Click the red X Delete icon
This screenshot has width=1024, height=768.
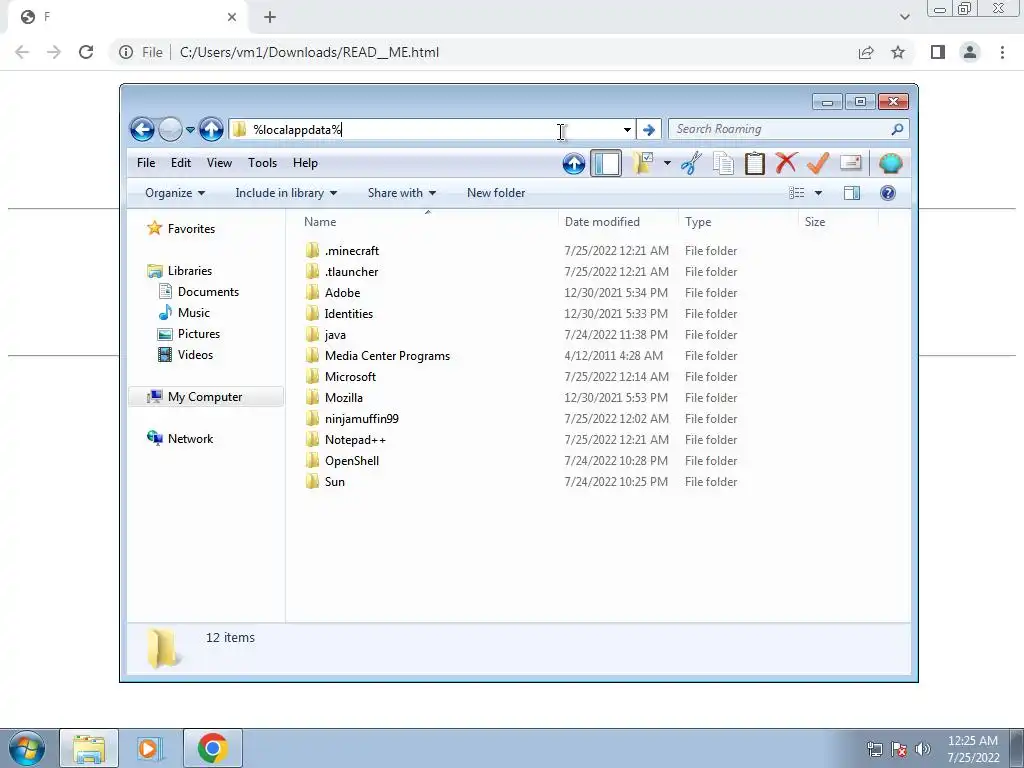[786, 163]
